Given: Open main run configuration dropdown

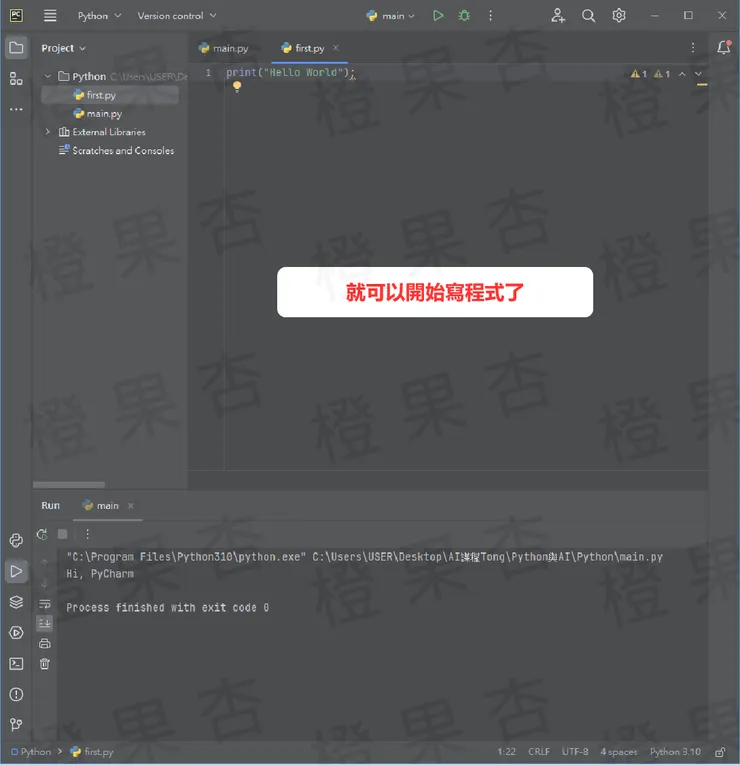Looking at the screenshot, I should pyautogui.click(x=390, y=16).
